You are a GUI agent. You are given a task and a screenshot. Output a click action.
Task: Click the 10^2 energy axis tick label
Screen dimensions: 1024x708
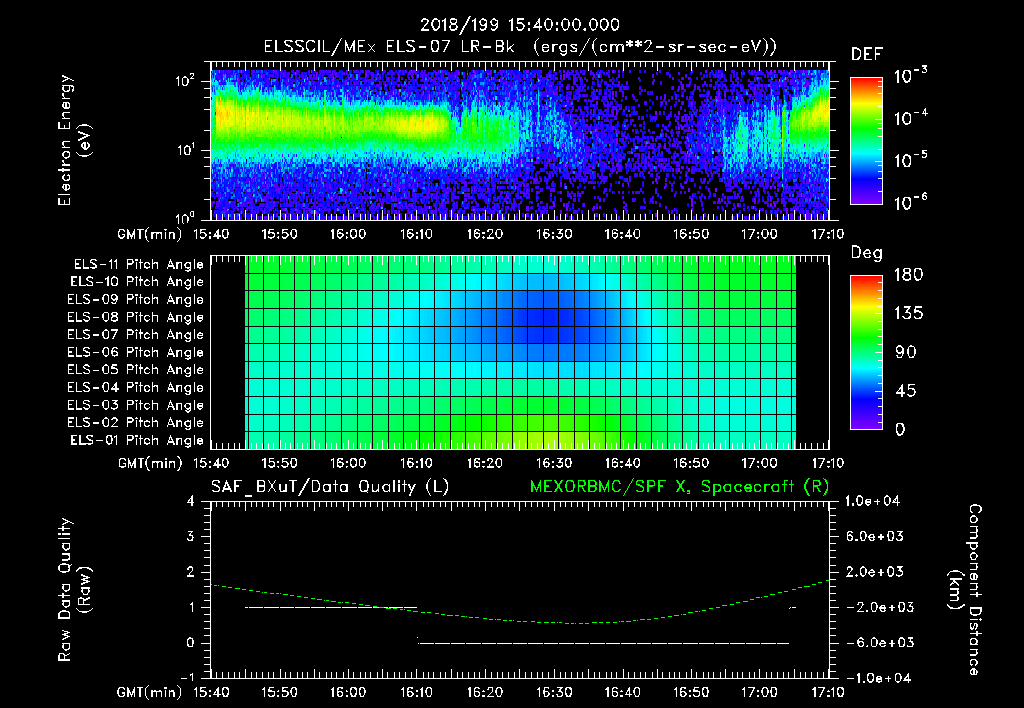pos(185,81)
